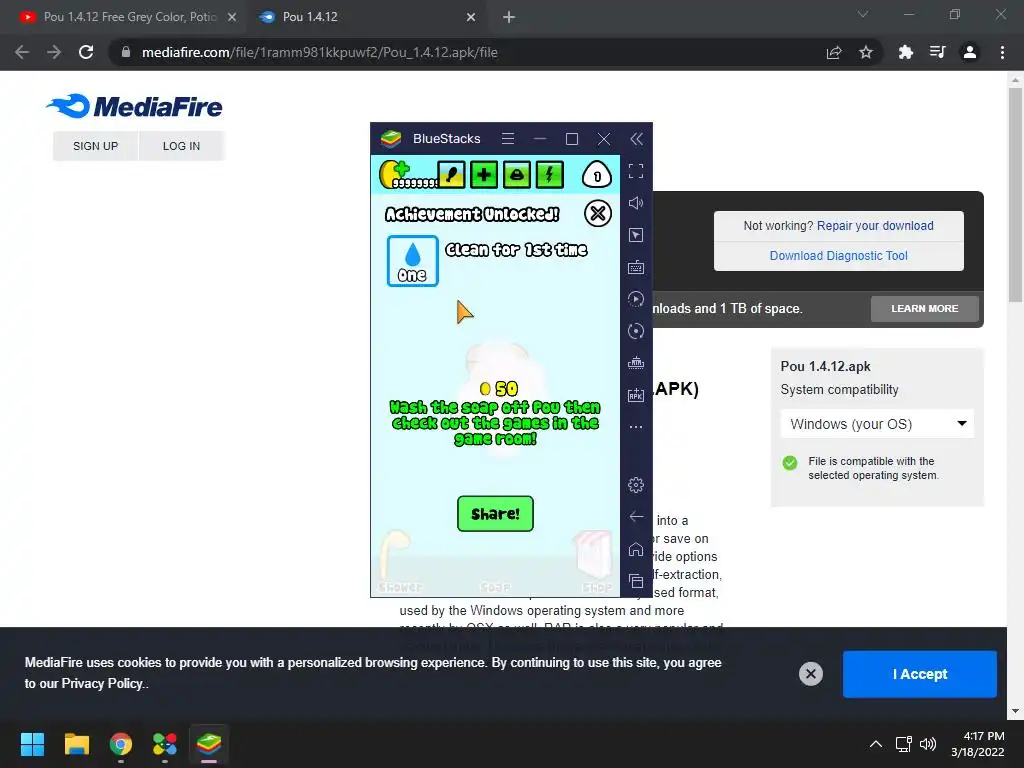Select the Pou 1.4.12 MediaFire tab
The width and height of the screenshot is (1024, 768).
pyautogui.click(x=366, y=17)
